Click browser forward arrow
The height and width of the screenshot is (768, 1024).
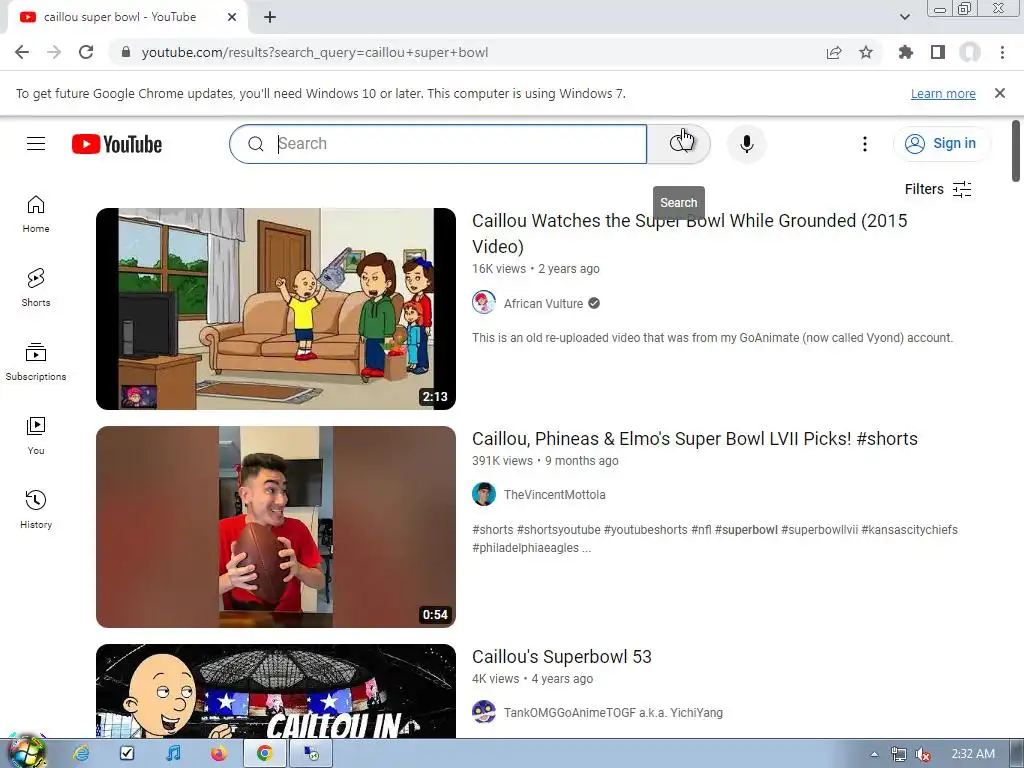[x=54, y=52]
